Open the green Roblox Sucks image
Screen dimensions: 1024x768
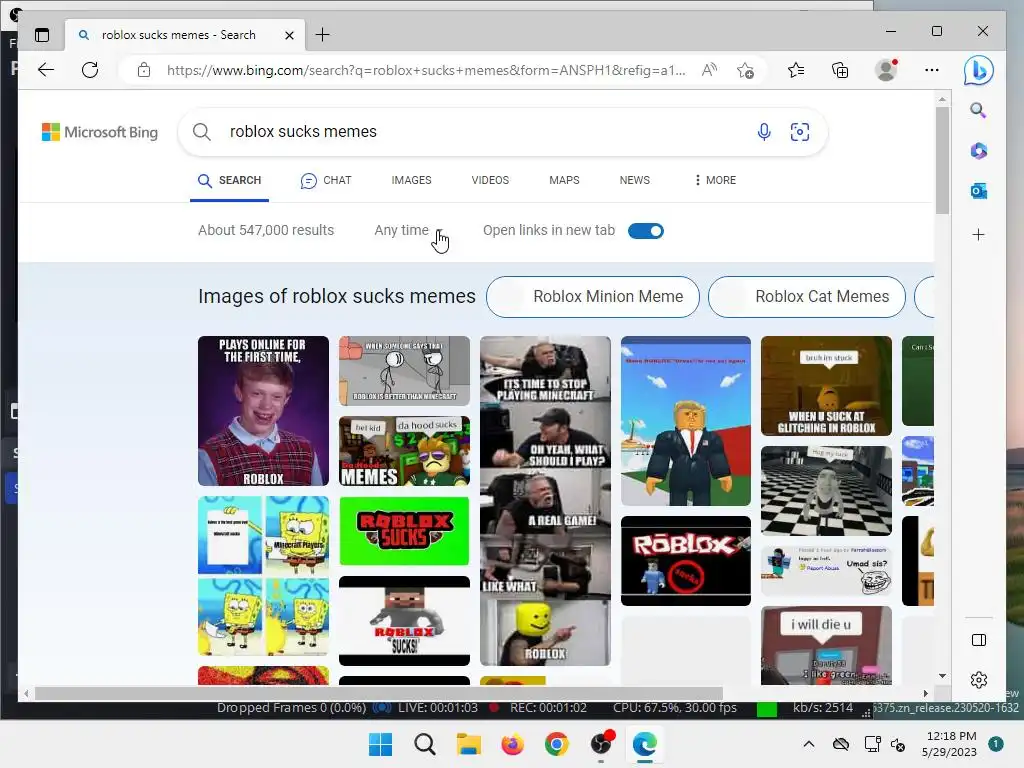[404, 531]
